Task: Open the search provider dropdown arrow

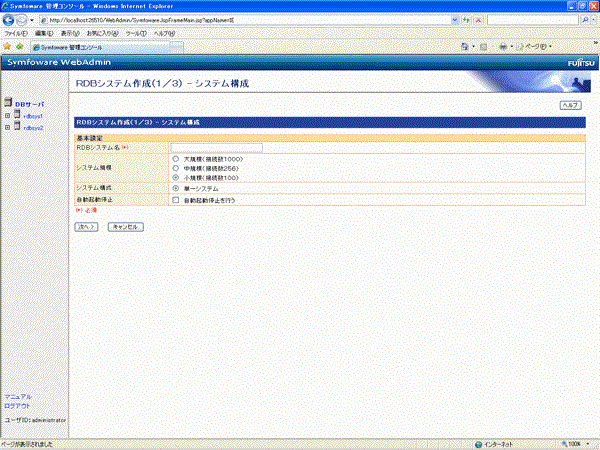Action: click(593, 20)
